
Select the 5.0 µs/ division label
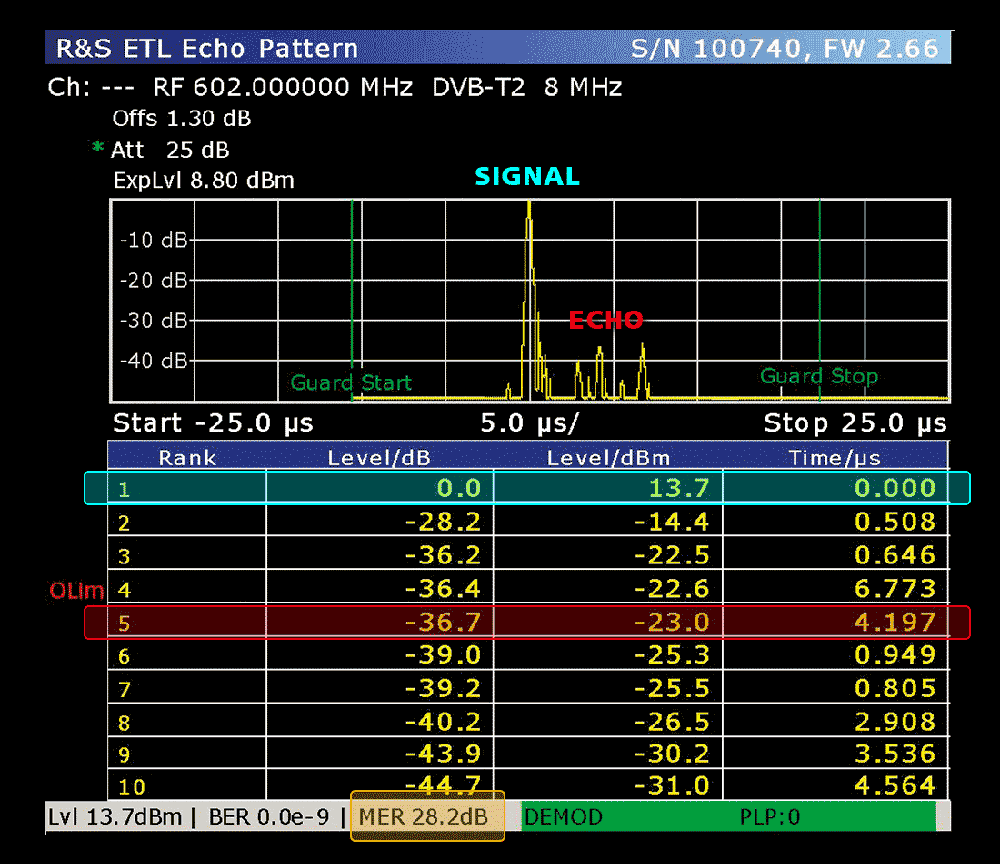(x=529, y=423)
